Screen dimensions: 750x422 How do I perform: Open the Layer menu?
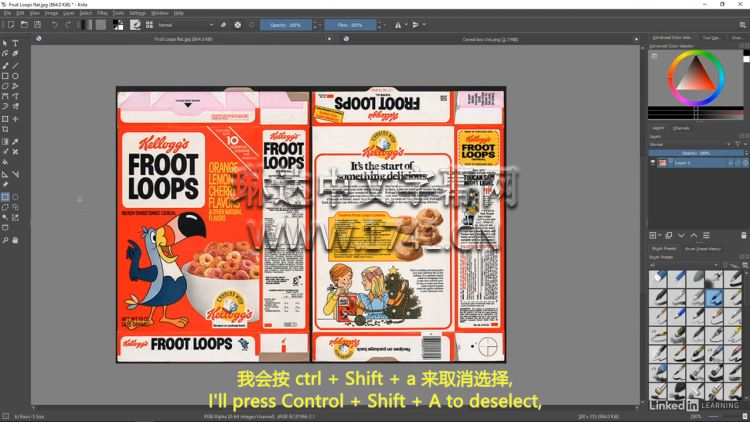68,13
